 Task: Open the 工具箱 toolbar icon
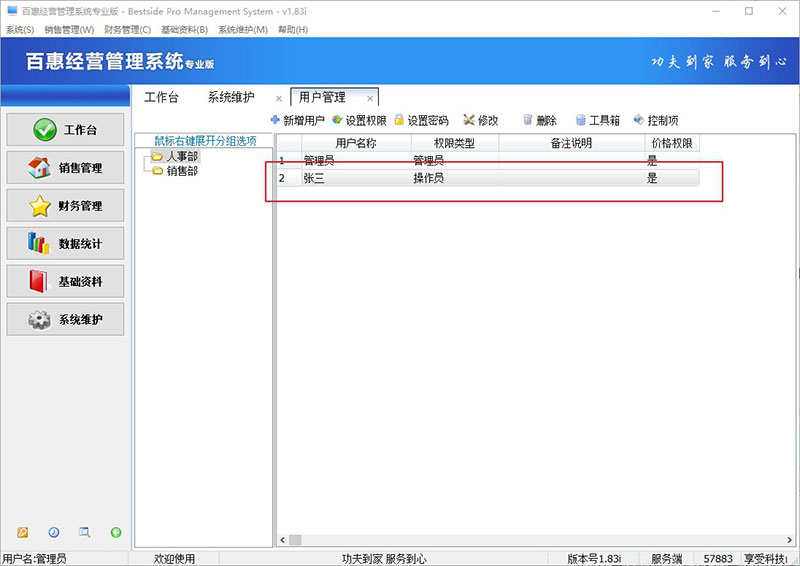(x=581, y=120)
